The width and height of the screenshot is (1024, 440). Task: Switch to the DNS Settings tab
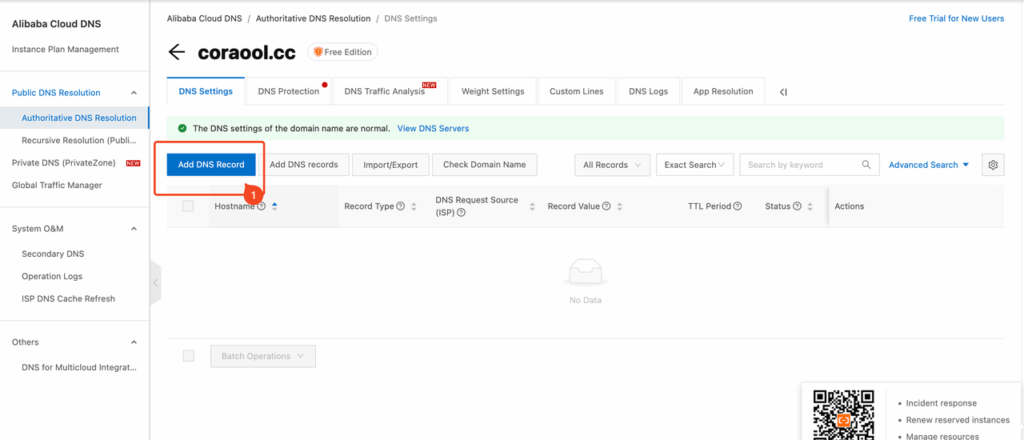[206, 91]
